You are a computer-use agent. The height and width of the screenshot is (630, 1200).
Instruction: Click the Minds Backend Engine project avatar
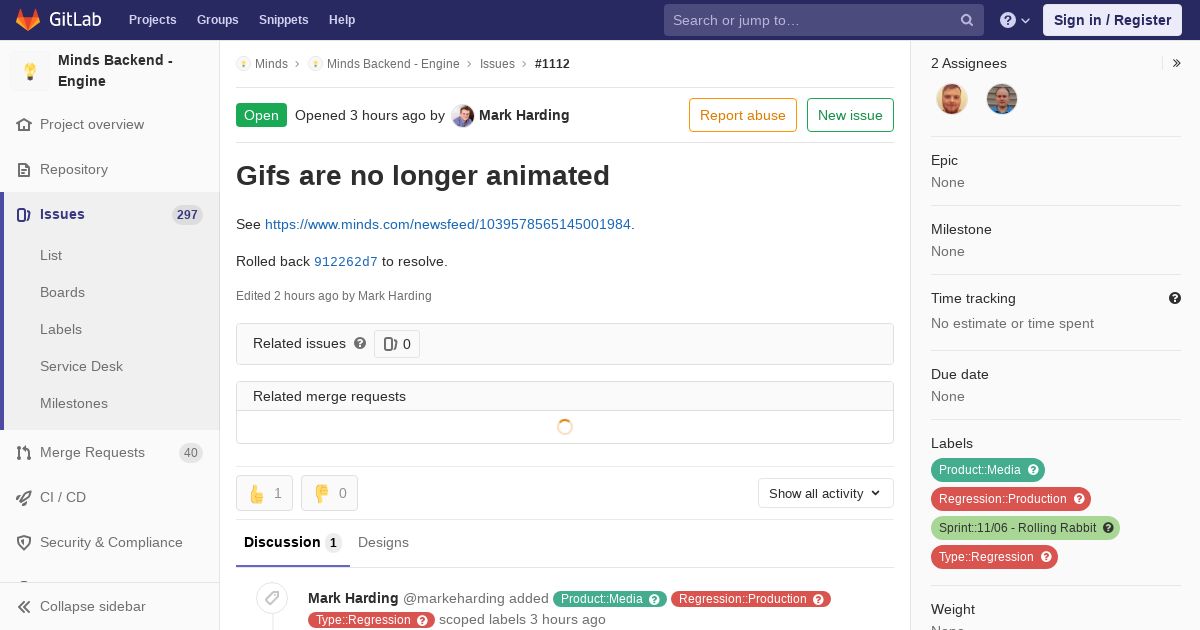point(30,71)
